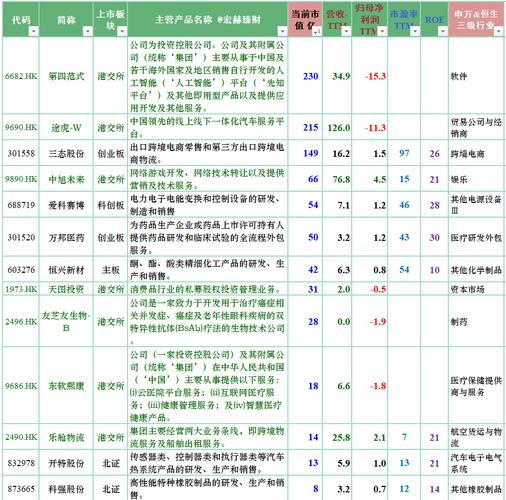506x500 pixels.
Task: Select the industry cell 其他橡胶制品
Action: [x=476, y=489]
